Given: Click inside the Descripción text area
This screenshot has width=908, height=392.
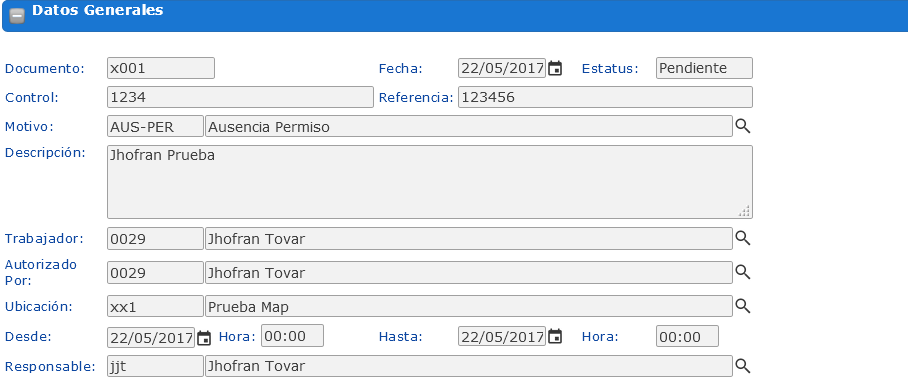Looking at the screenshot, I should 430,182.
